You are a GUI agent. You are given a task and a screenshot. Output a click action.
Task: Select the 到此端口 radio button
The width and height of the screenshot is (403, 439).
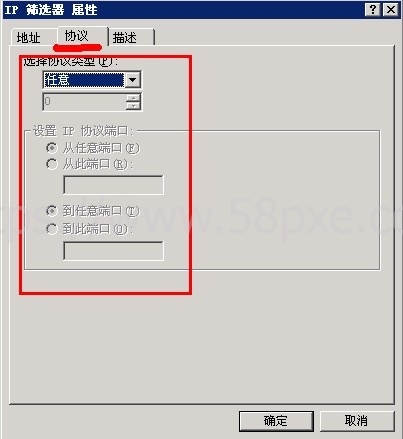(x=52, y=229)
